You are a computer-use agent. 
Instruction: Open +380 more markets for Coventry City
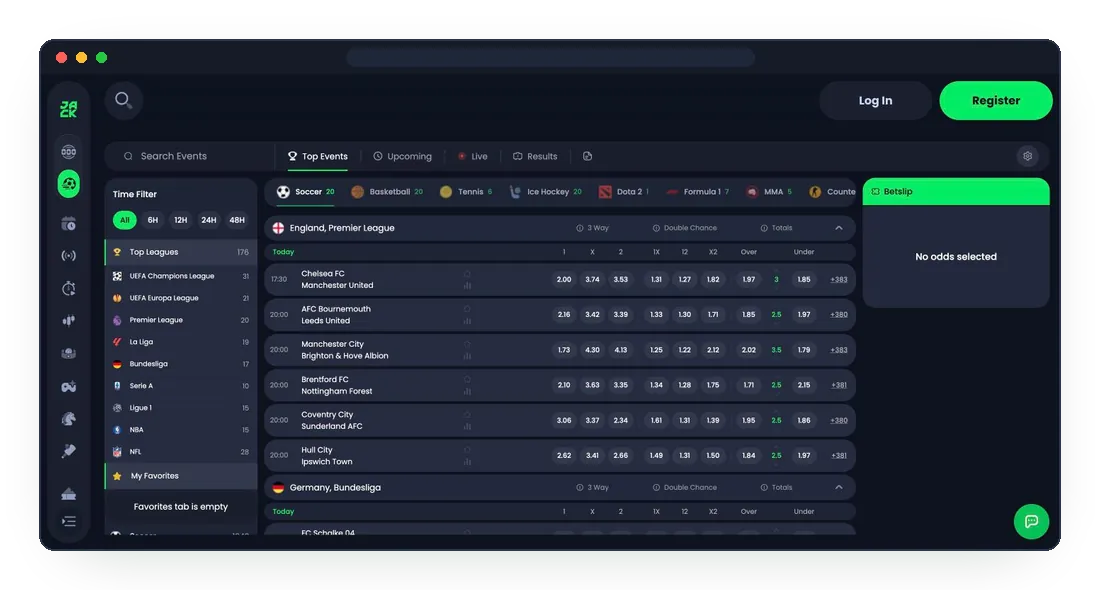[838, 420]
